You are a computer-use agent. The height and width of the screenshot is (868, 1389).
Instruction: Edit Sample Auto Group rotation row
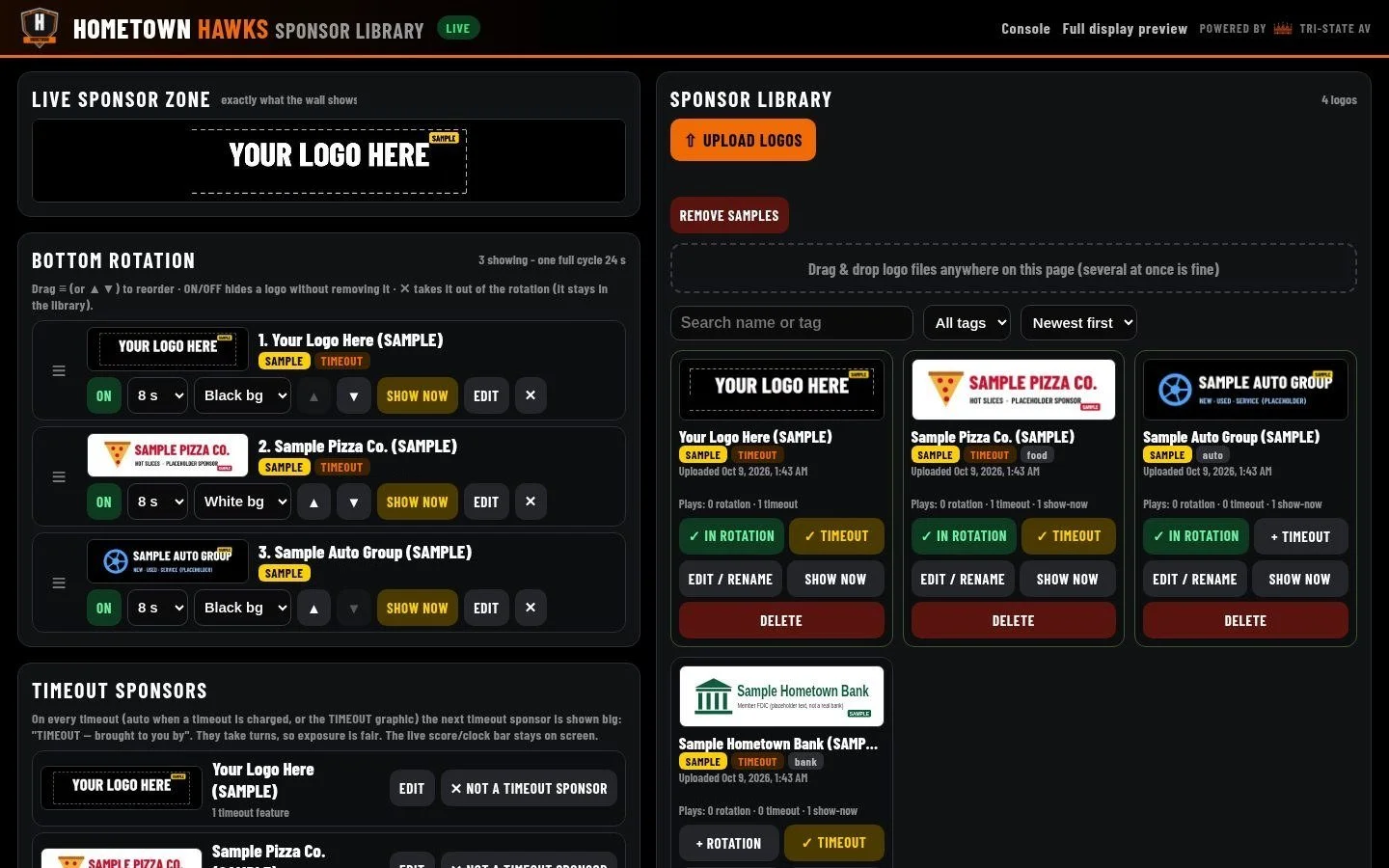[486, 608]
